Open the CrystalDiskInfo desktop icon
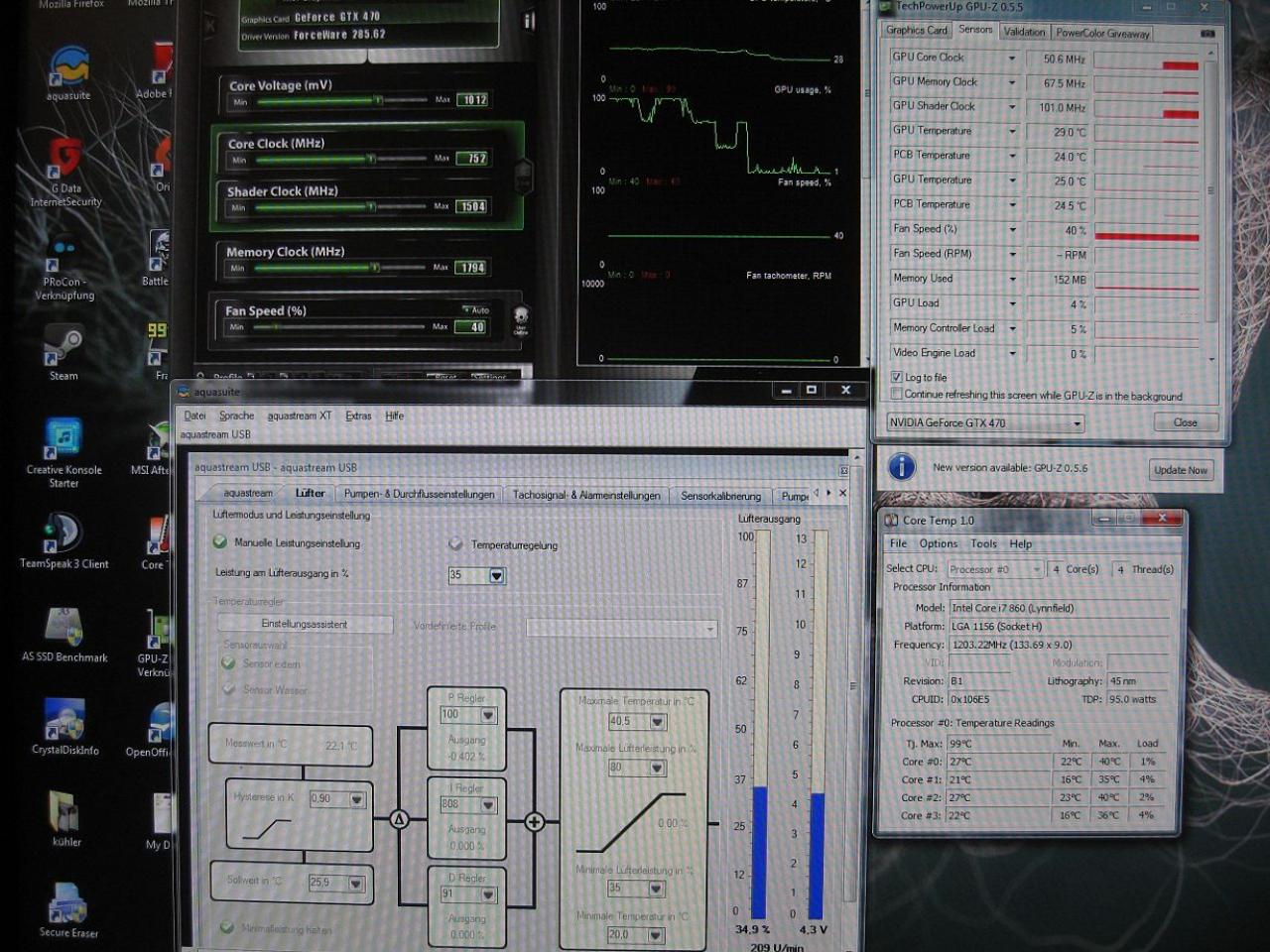The width and height of the screenshot is (1270, 952). (64, 725)
